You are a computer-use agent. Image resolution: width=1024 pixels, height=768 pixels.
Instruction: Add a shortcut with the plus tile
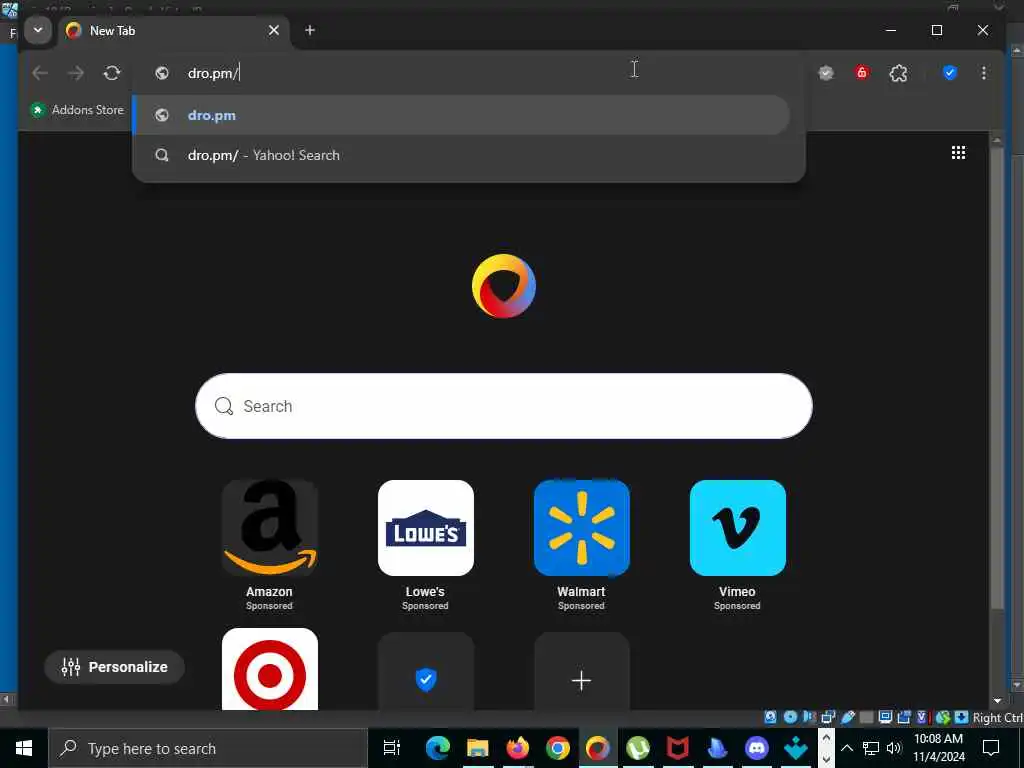click(x=582, y=673)
